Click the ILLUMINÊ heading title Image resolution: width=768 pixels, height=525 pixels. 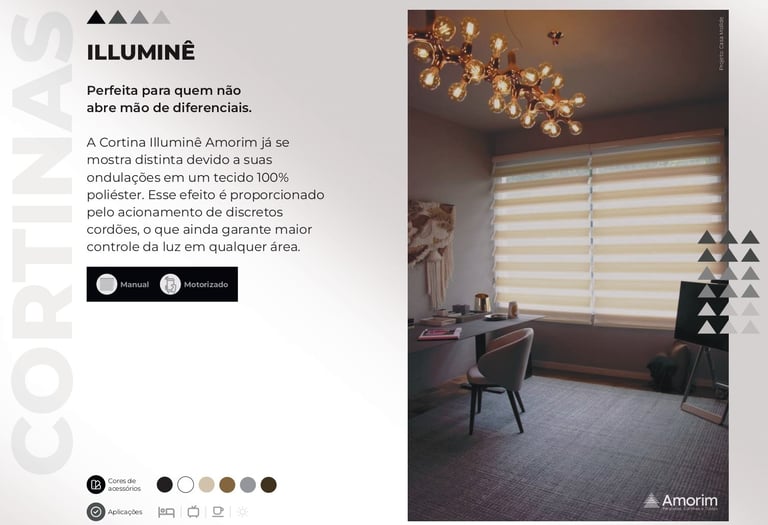141,52
